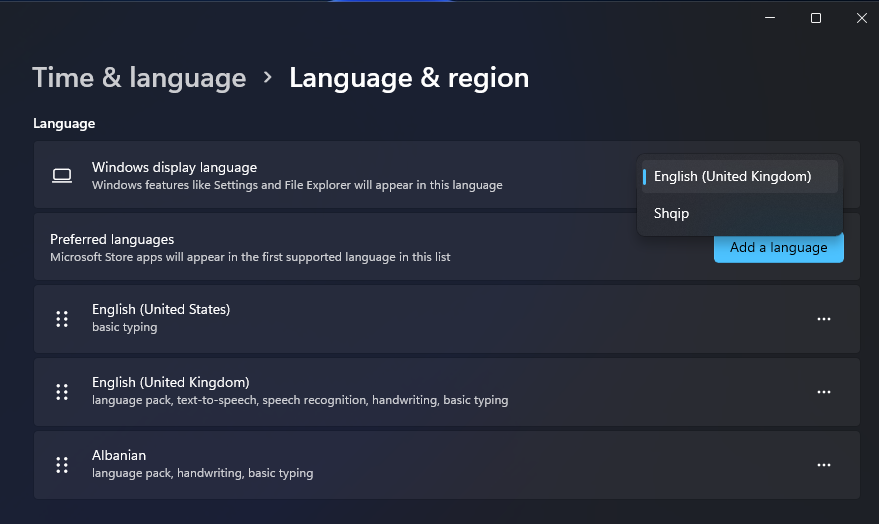Click the Preferred languages heading

112,239
